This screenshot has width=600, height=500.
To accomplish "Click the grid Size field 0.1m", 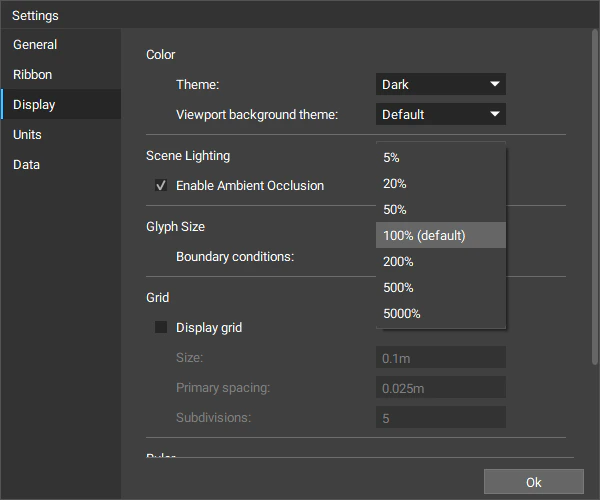I will [440, 357].
